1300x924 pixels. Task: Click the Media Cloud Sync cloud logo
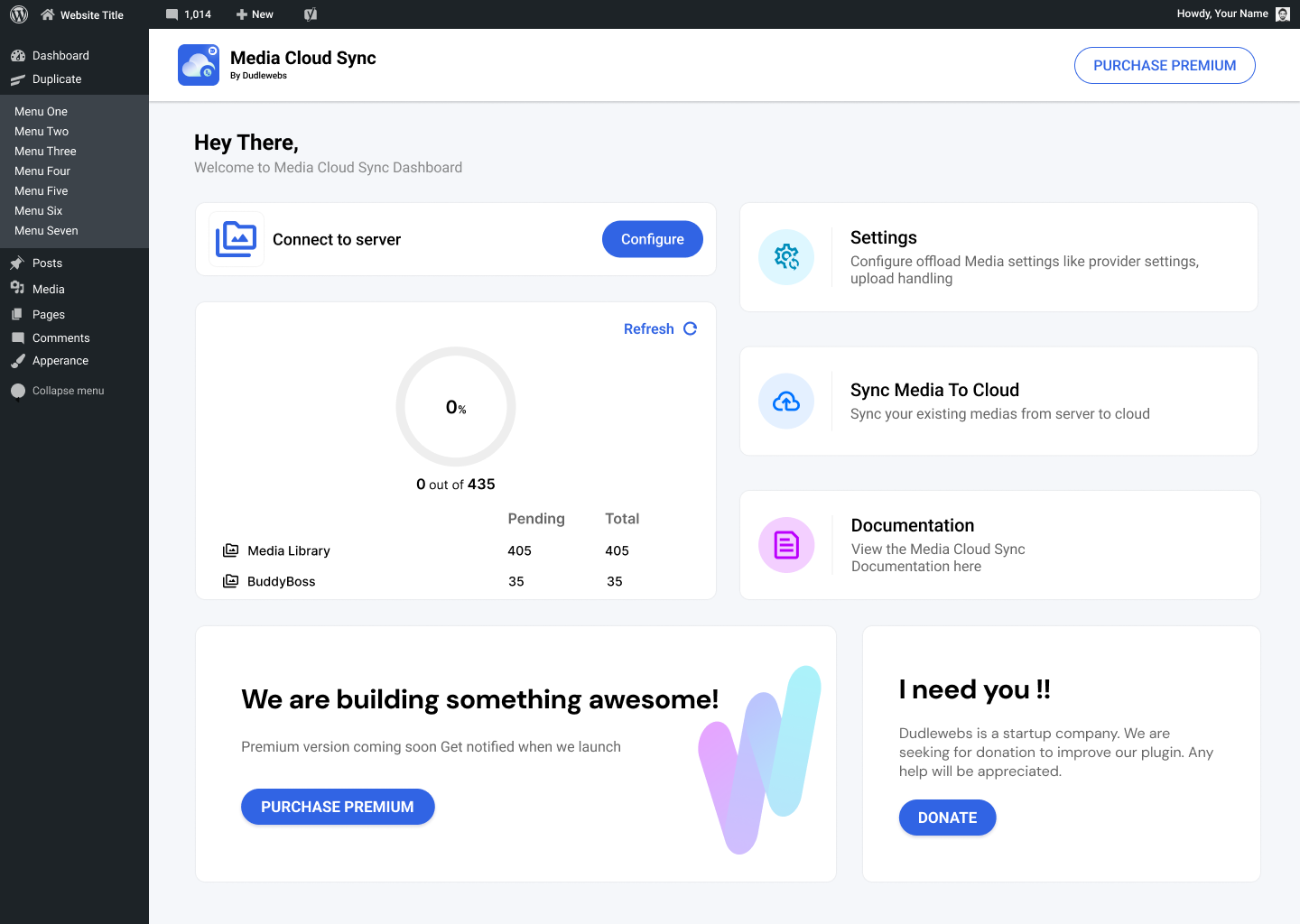click(x=199, y=64)
